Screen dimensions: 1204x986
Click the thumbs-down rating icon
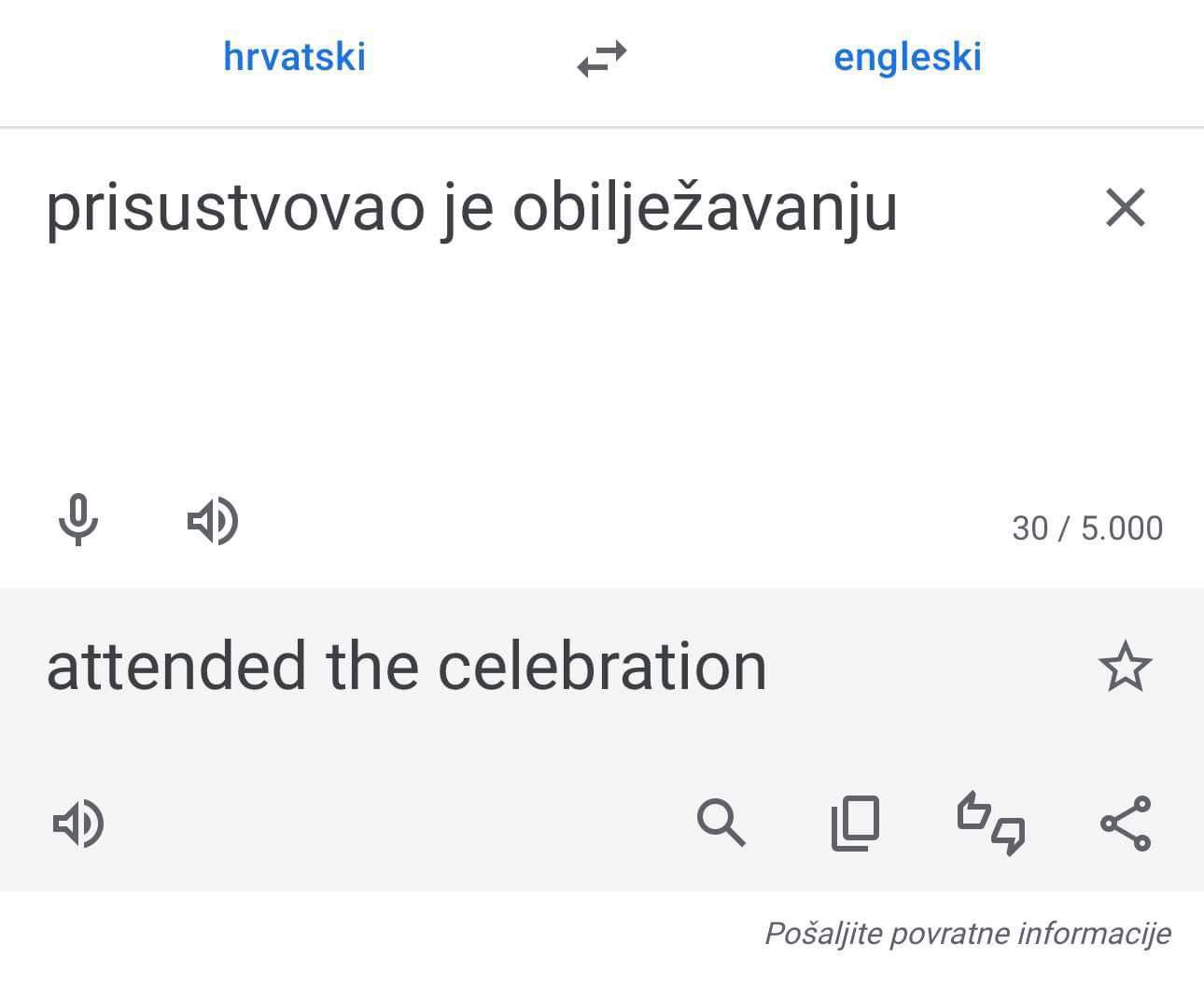coord(1008,835)
